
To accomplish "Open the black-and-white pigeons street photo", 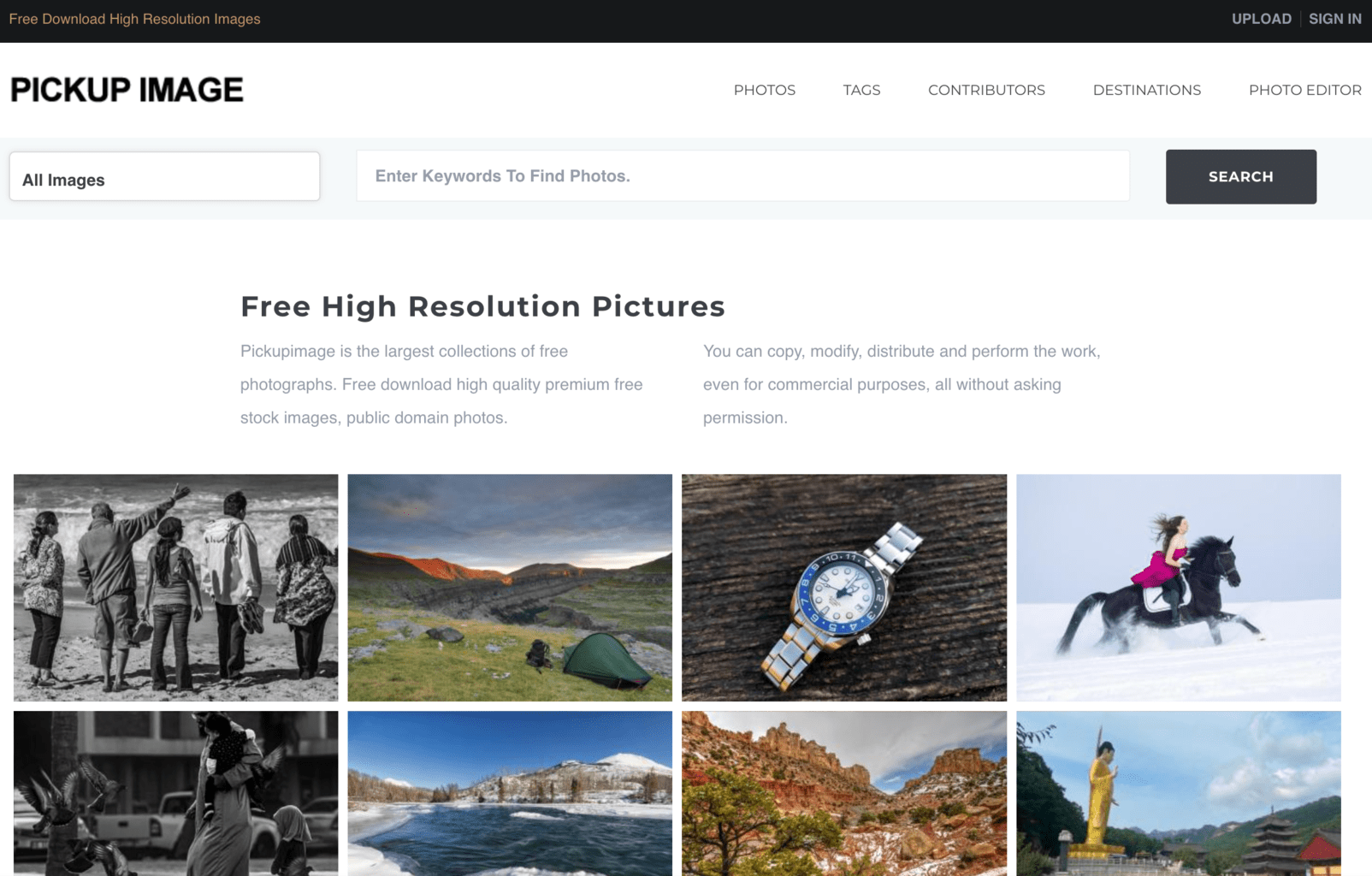I will [x=175, y=793].
